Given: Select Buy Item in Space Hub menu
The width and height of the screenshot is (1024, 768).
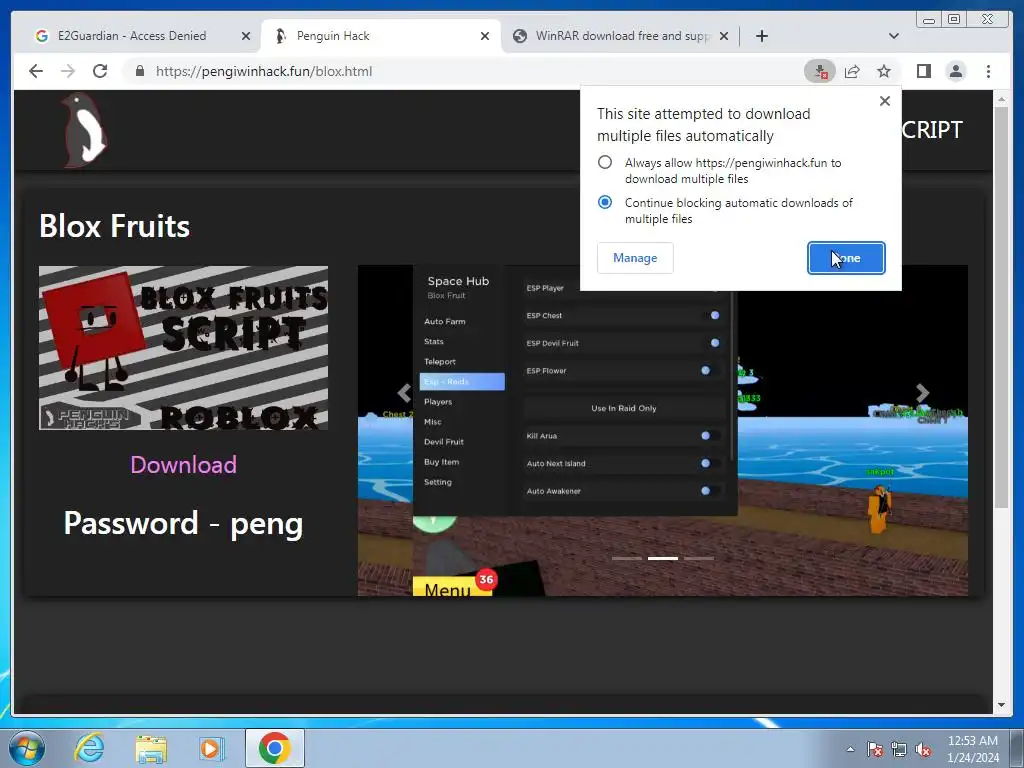Looking at the screenshot, I should [x=441, y=462].
